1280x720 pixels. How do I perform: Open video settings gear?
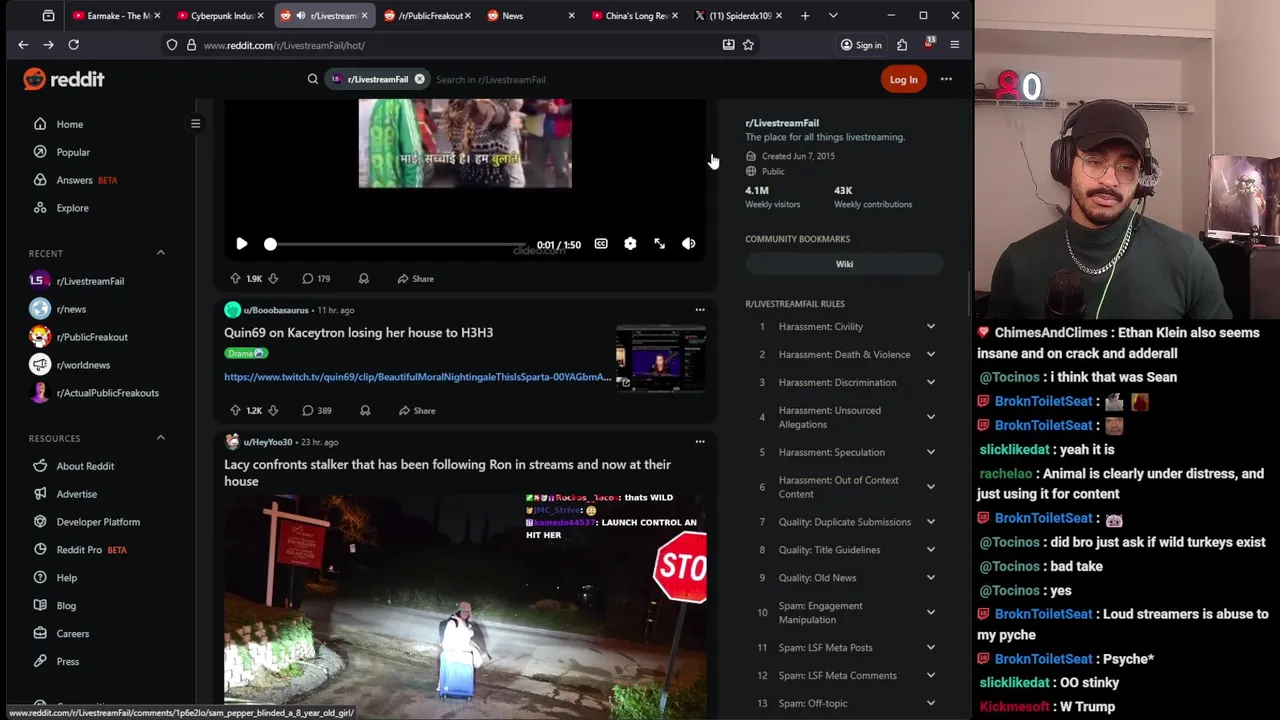[x=630, y=244]
